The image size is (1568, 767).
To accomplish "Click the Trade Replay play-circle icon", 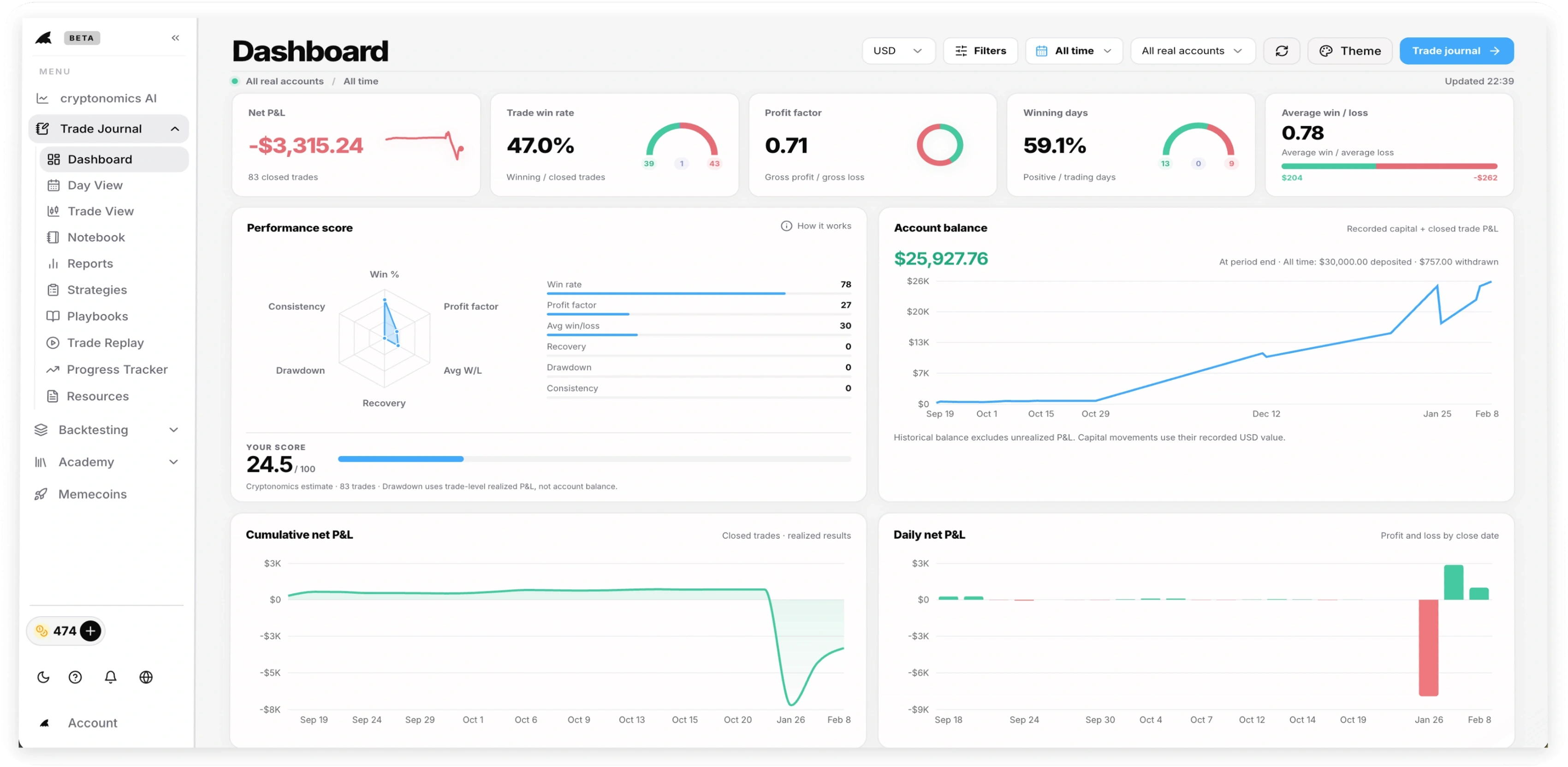I will point(53,343).
